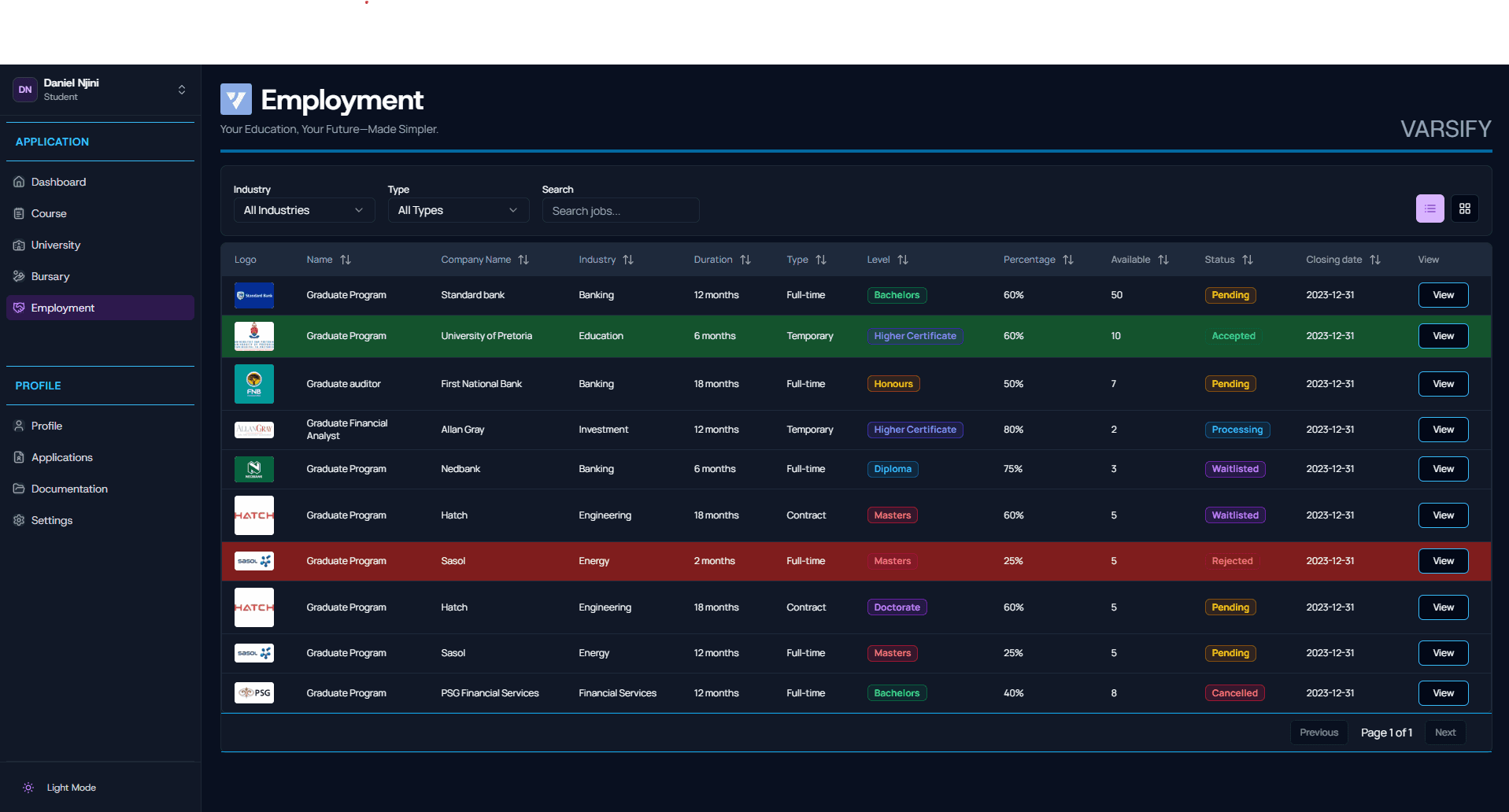
Task: Switch to grid view layout
Action: [x=1464, y=209]
